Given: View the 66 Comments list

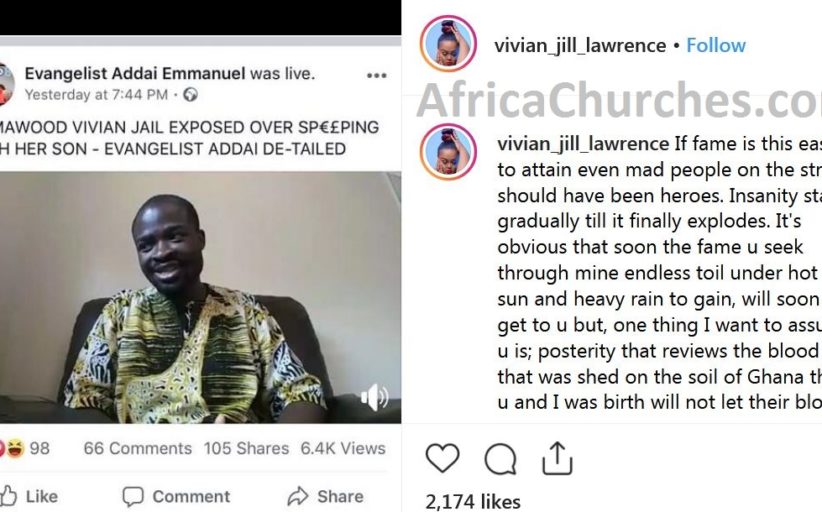Looking at the screenshot, I should click(137, 449).
